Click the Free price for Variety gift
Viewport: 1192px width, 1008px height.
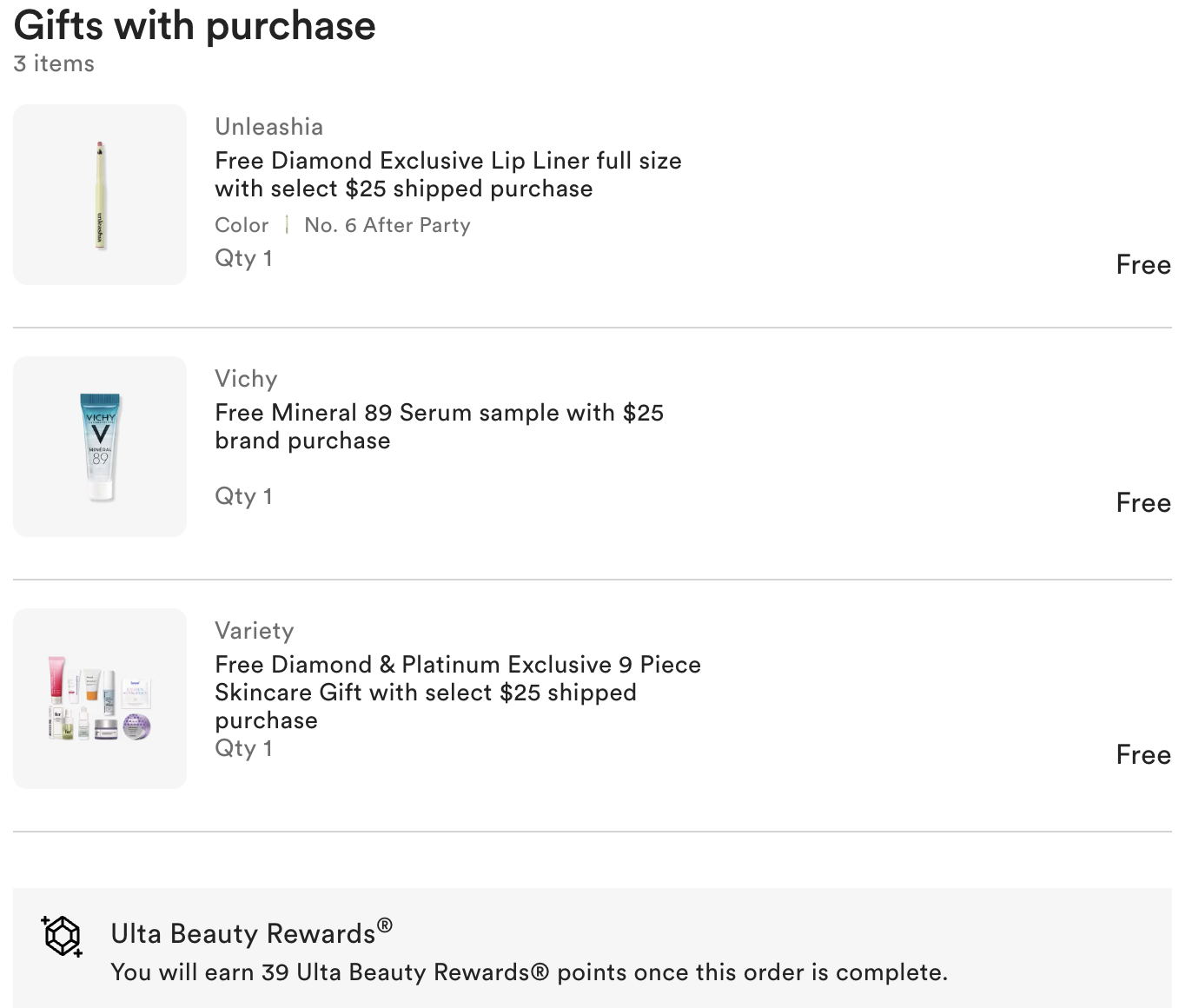click(x=1142, y=755)
